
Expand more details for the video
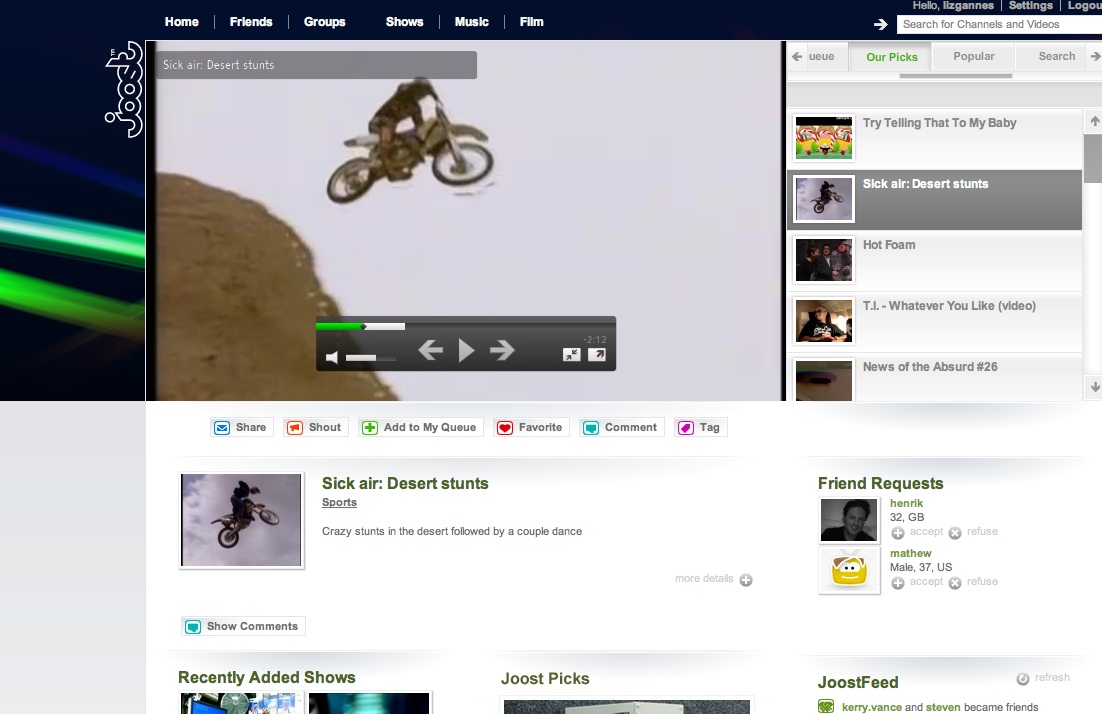713,579
